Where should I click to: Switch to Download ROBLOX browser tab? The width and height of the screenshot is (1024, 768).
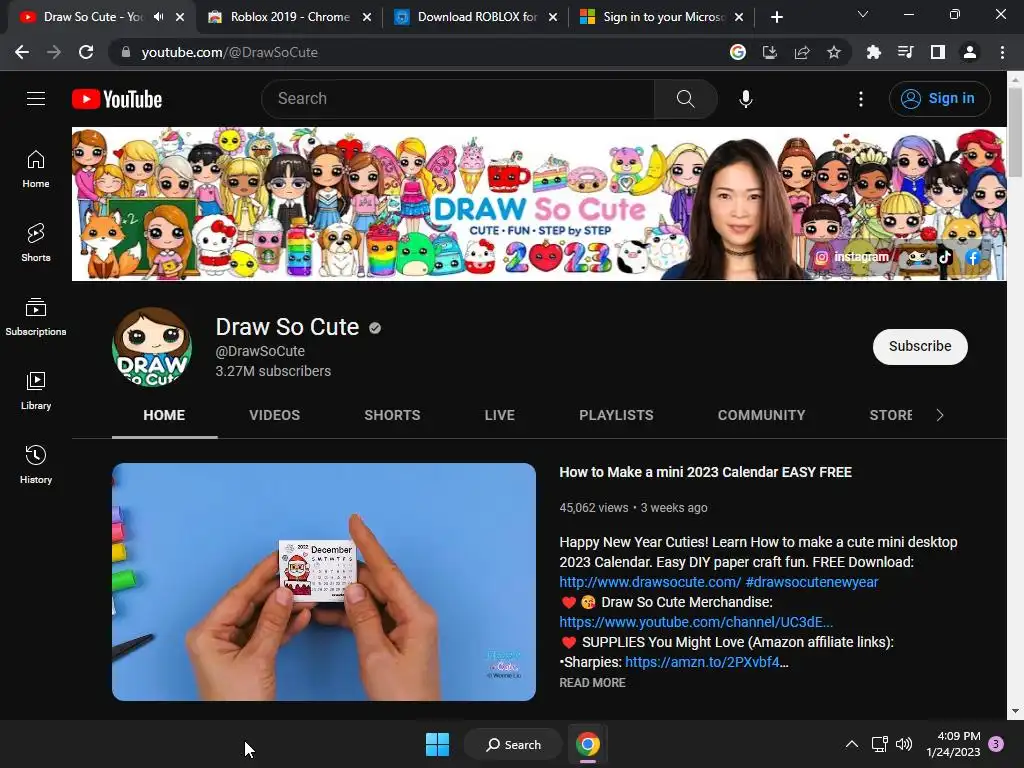pyautogui.click(x=477, y=17)
